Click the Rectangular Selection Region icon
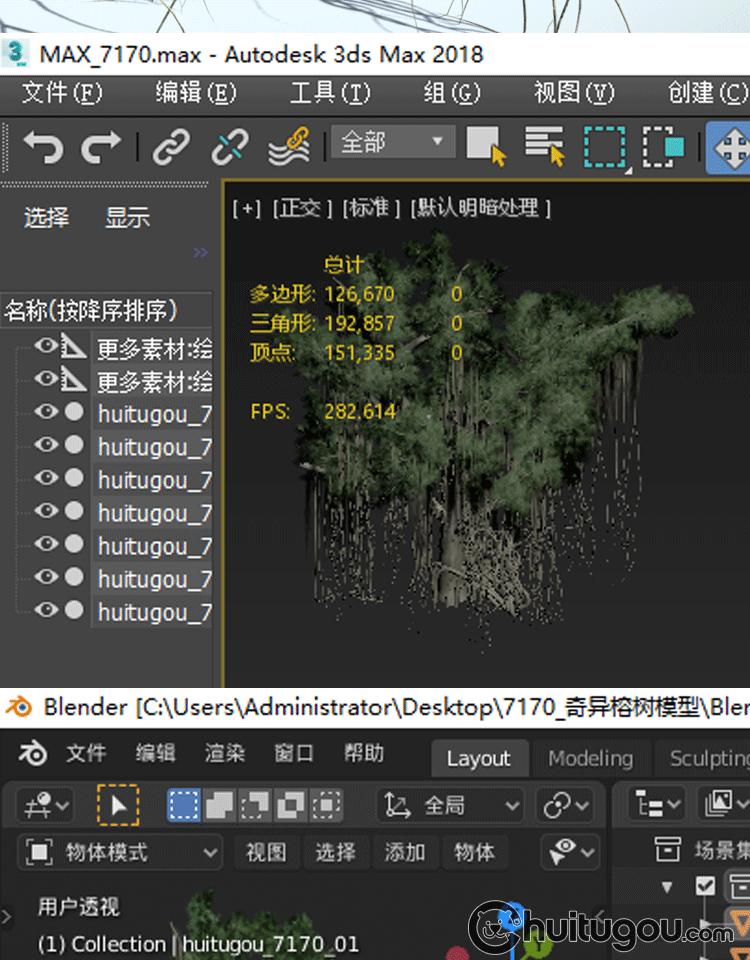 [x=604, y=147]
